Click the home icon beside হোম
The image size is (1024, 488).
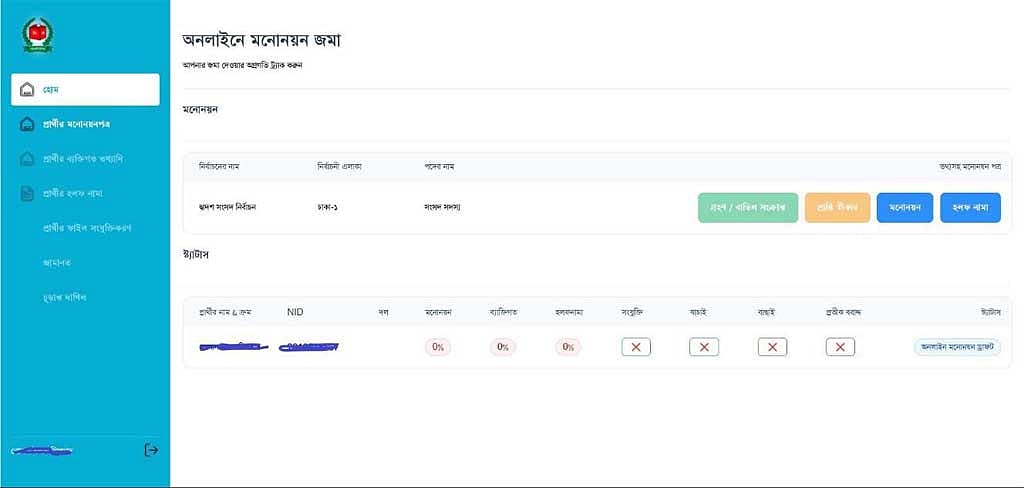pyautogui.click(x=27, y=89)
